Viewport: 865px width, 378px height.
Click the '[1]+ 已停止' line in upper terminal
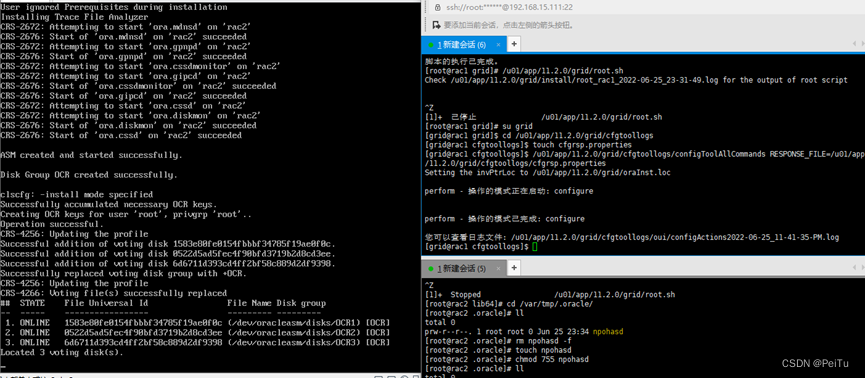click(x=543, y=117)
